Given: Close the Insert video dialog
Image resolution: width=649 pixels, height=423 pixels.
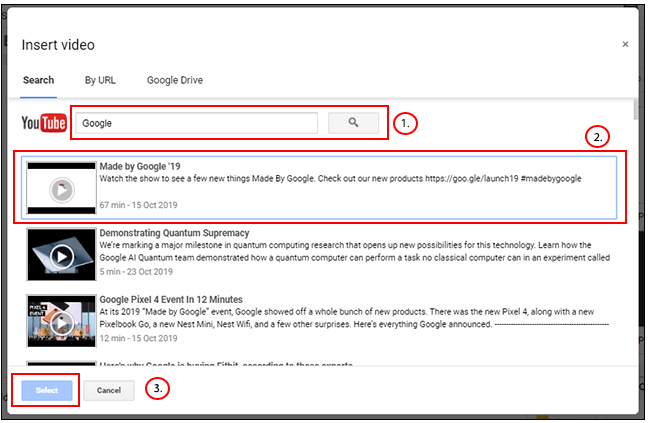Looking at the screenshot, I should point(625,44).
